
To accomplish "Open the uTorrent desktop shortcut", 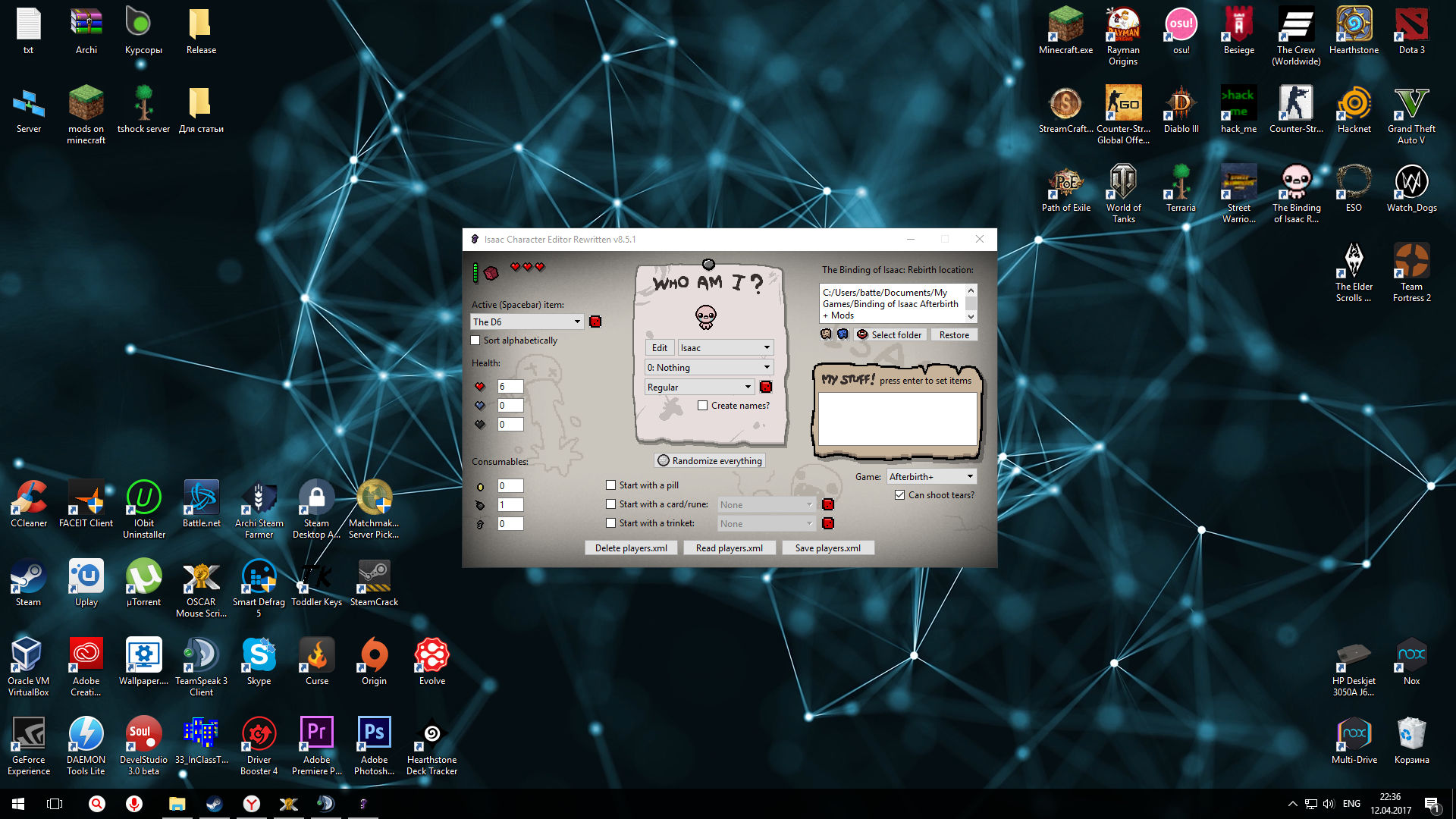I will click(x=143, y=583).
